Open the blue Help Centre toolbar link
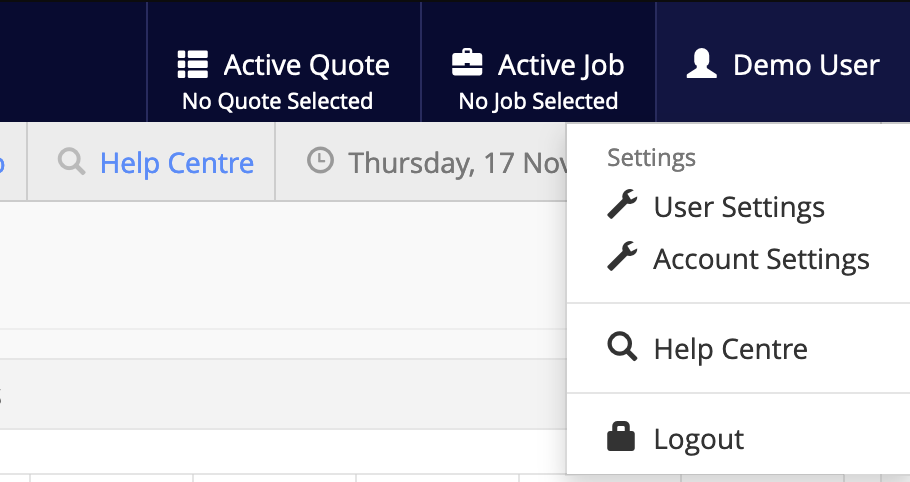 click(176, 162)
